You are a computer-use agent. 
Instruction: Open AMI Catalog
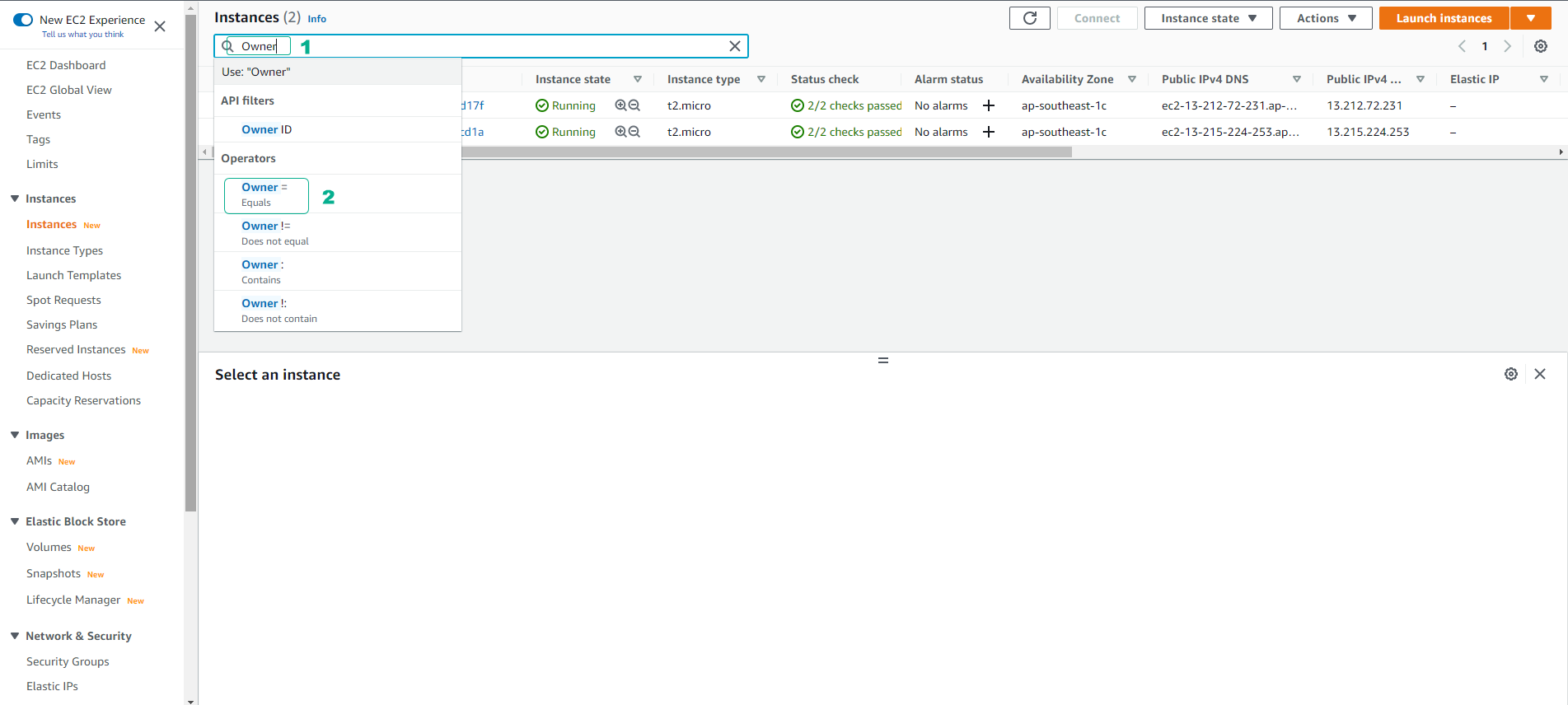58,487
